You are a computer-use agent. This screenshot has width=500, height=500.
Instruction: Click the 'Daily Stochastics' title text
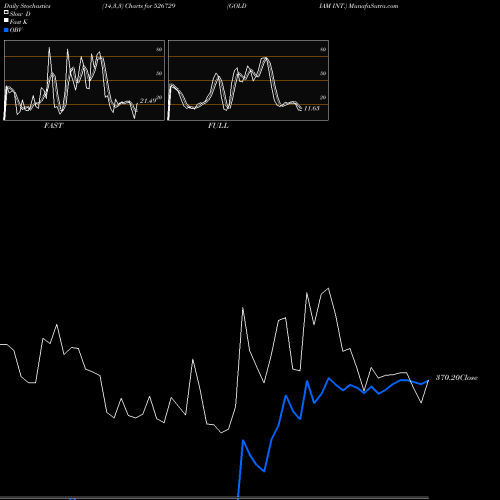[x=27, y=6]
